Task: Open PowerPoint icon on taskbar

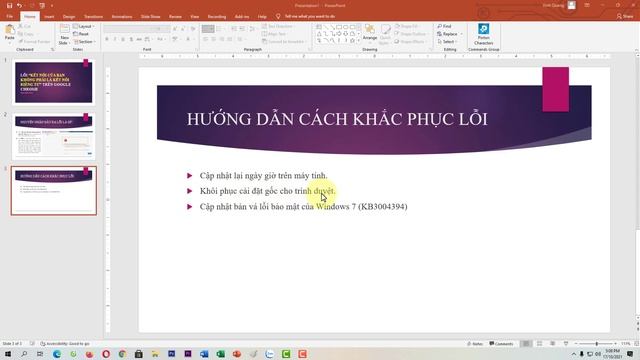Action: click(x=237, y=354)
